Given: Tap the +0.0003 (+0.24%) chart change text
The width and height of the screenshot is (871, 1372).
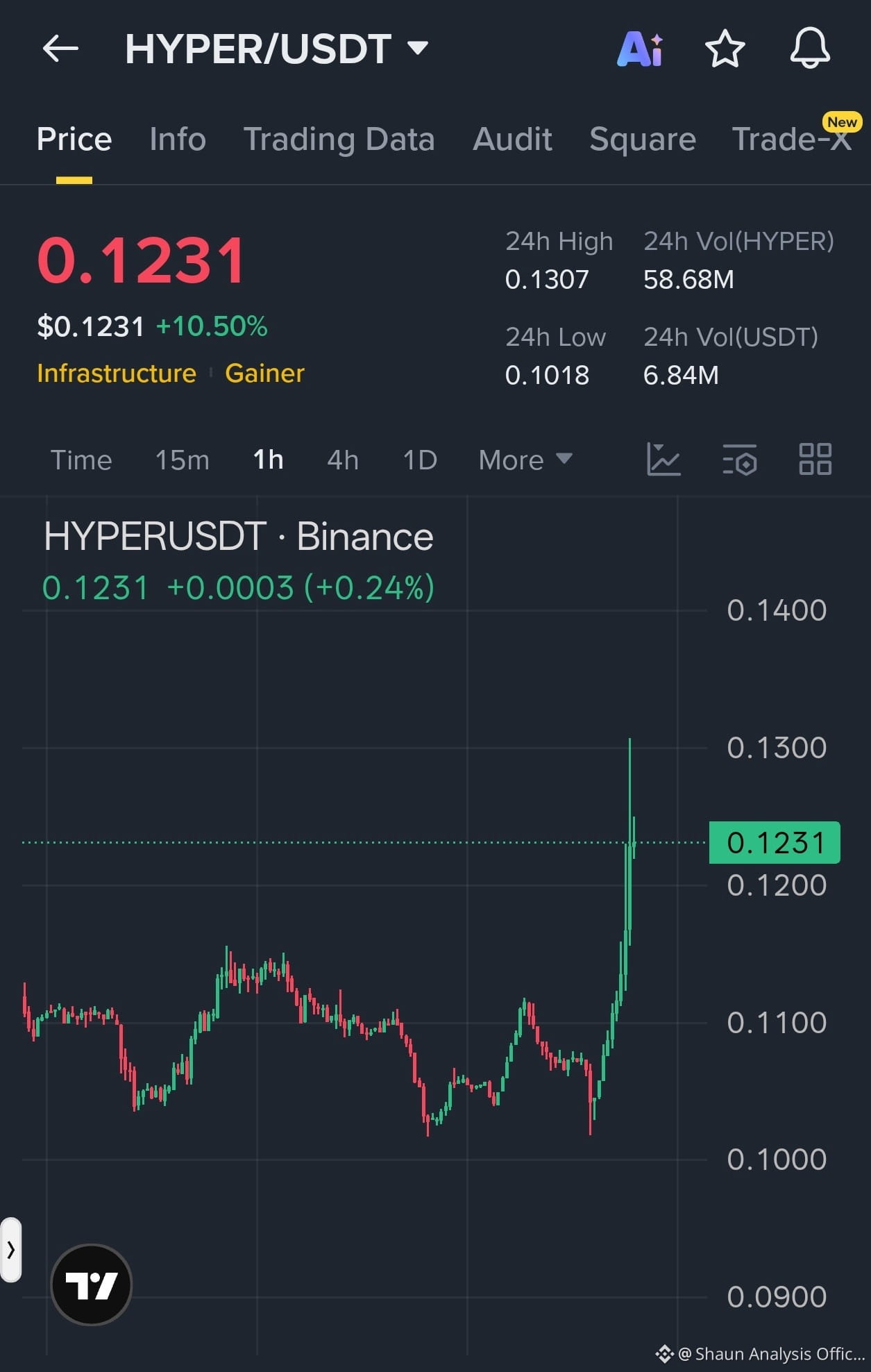Looking at the screenshot, I should point(301,587).
